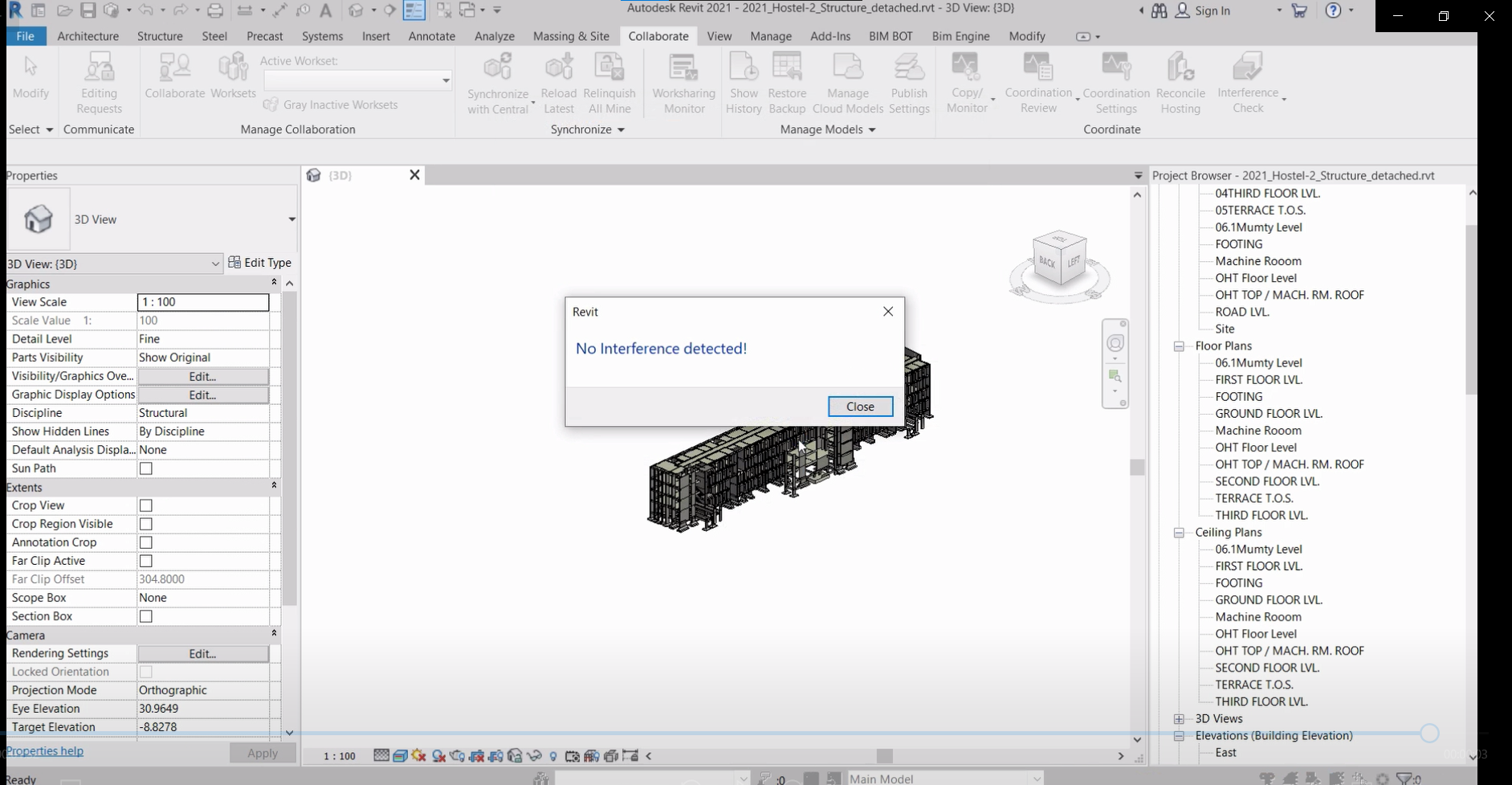Viewport: 1512px width, 785px height.
Task: Click the Reconcile Hosting icon
Action: coord(1180,67)
